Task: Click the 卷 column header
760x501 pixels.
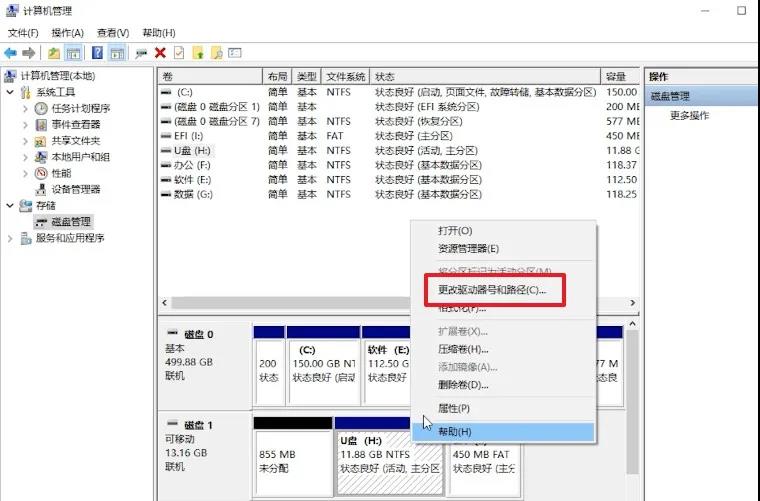Action: [210, 77]
